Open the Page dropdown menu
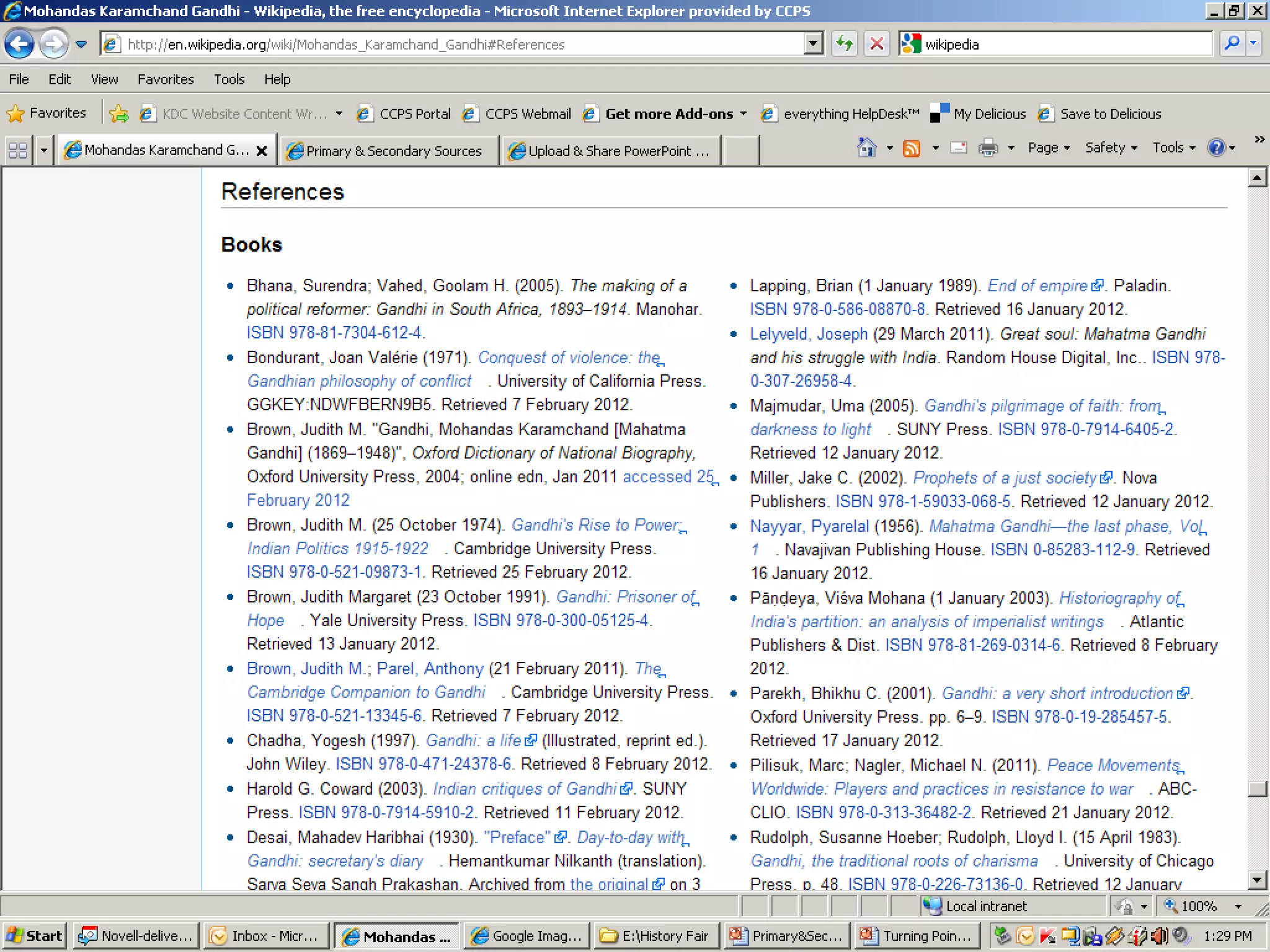Image resolution: width=1270 pixels, height=952 pixels. 1049,148
